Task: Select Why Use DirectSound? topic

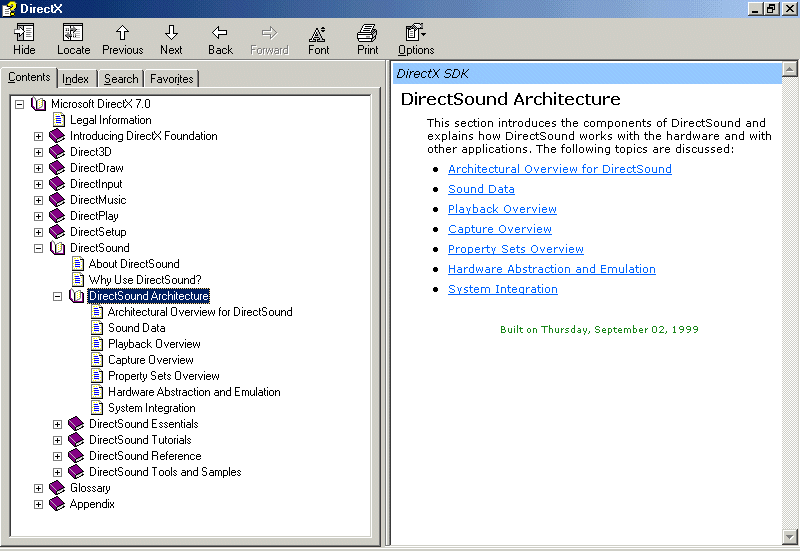Action: pyautogui.click(x=144, y=280)
